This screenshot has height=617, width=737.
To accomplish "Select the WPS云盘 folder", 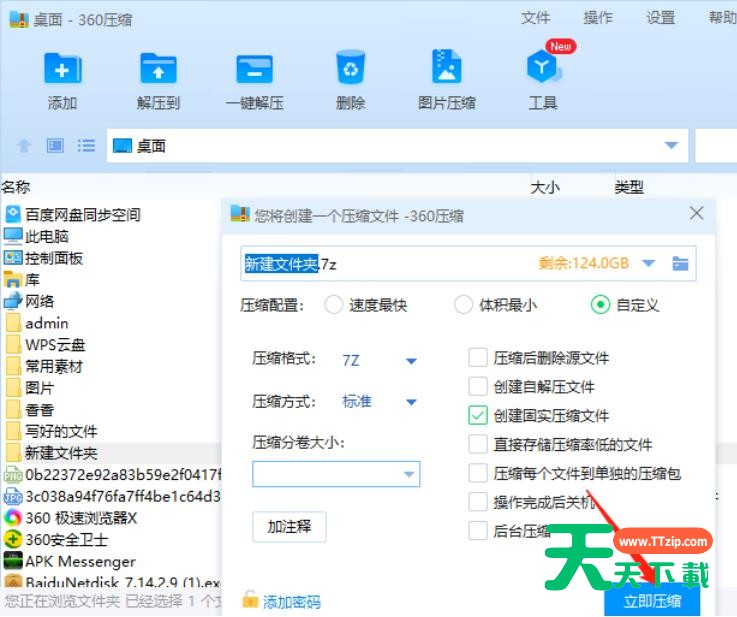I will [x=45, y=344].
